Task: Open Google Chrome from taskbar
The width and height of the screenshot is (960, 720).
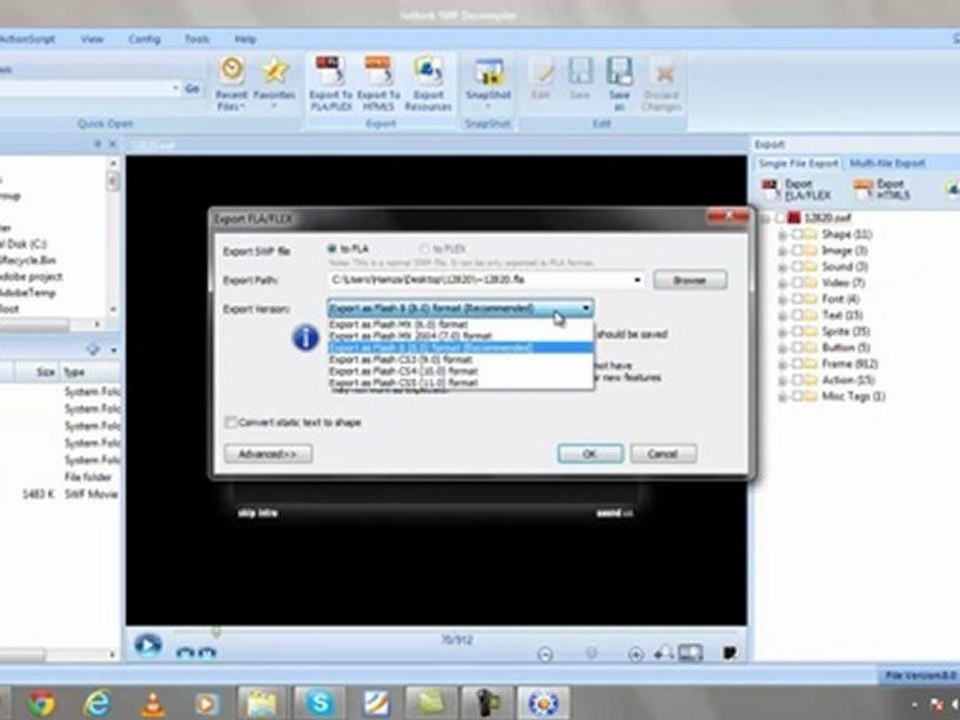Action: (x=41, y=703)
